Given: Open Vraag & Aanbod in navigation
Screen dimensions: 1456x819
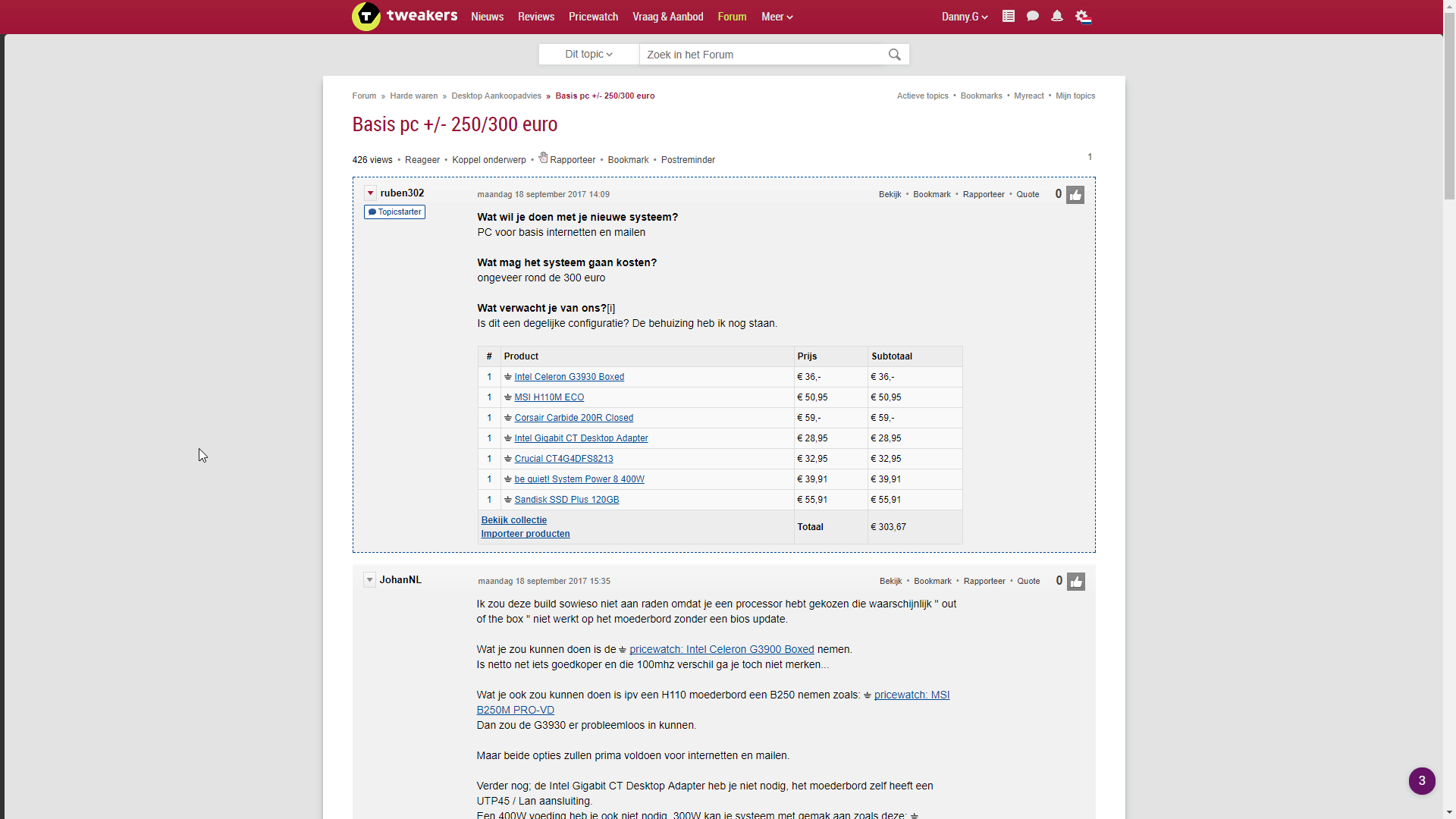Looking at the screenshot, I should click(x=667, y=17).
